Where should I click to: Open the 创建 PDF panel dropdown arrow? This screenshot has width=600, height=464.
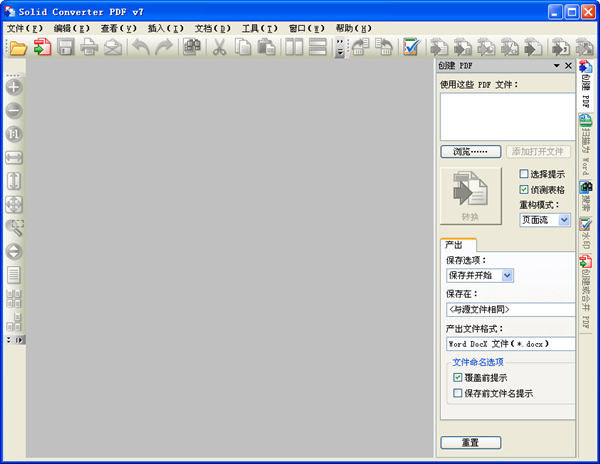557,66
